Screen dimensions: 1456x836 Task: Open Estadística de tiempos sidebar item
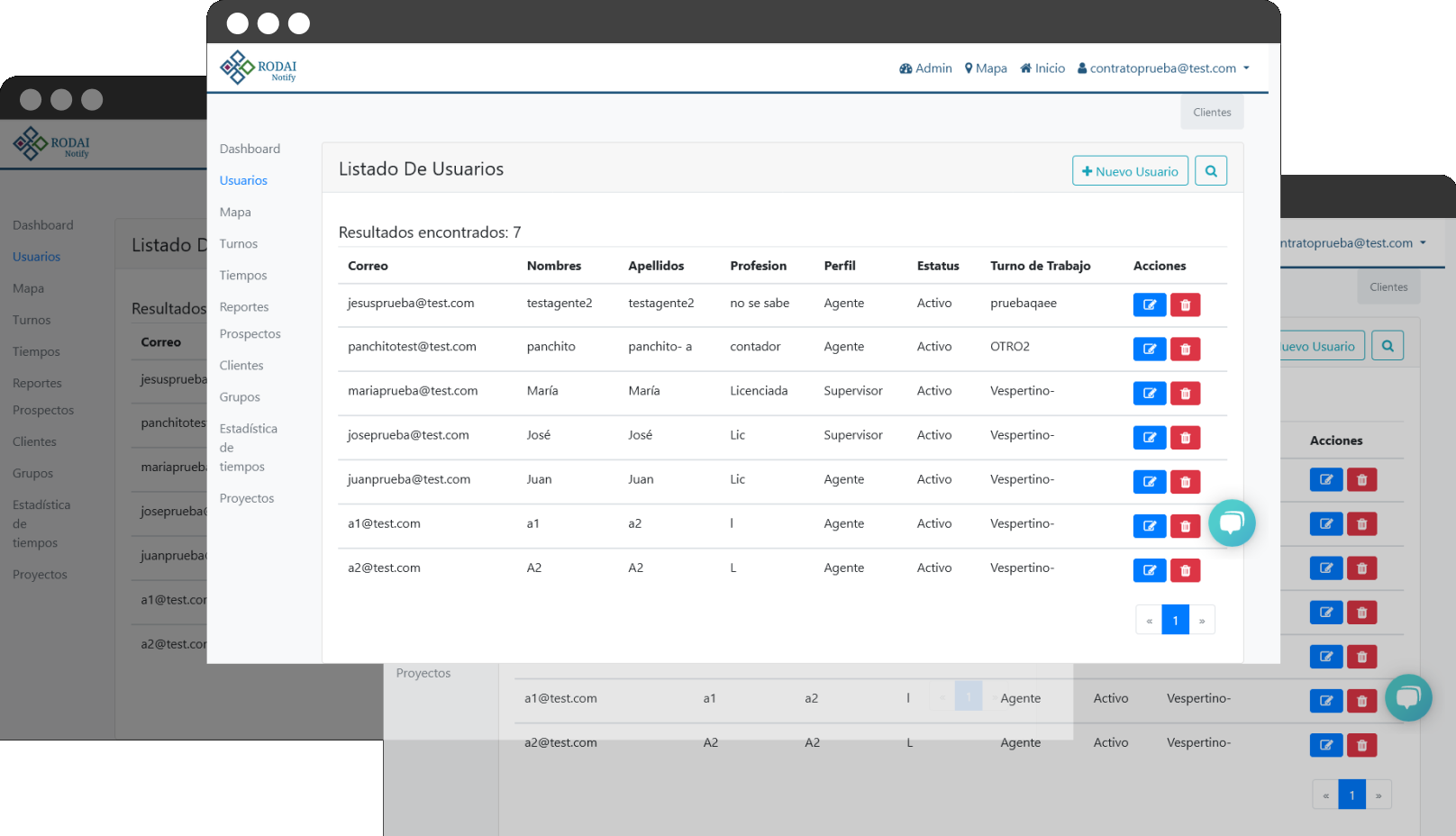[248, 447]
